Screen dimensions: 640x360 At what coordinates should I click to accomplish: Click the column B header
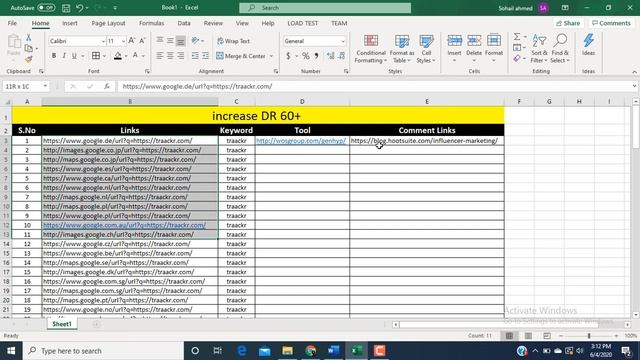pos(130,102)
